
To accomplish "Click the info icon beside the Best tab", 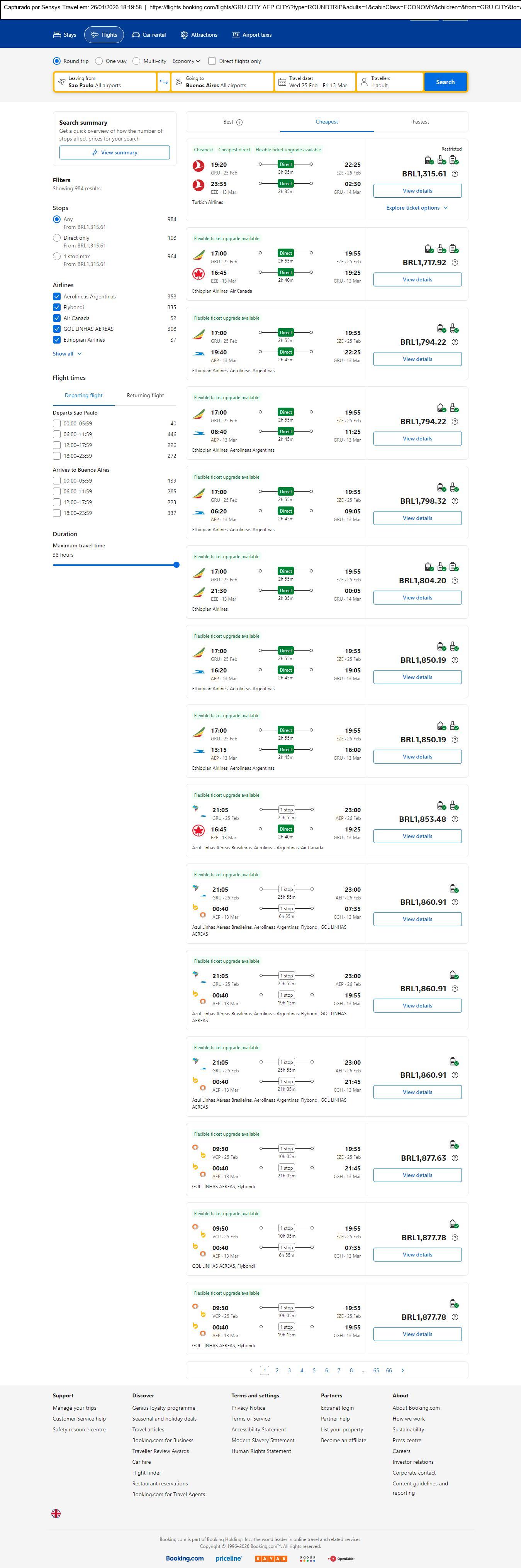I will tap(239, 122).
